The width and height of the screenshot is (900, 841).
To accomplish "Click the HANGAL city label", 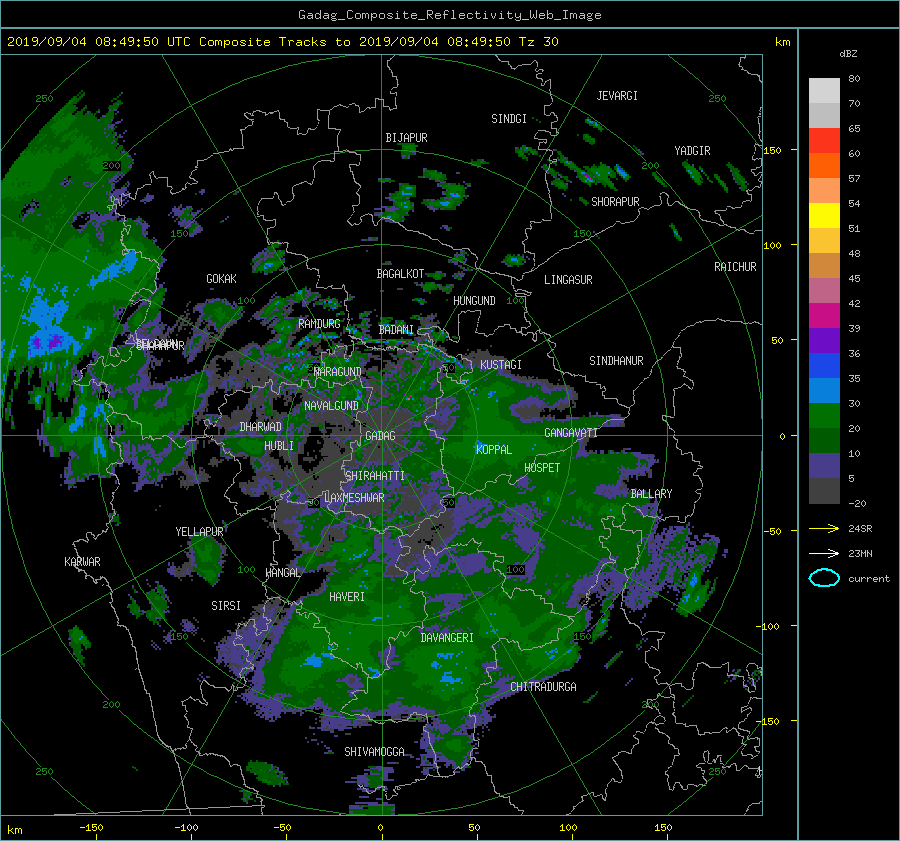I will (x=283, y=573).
